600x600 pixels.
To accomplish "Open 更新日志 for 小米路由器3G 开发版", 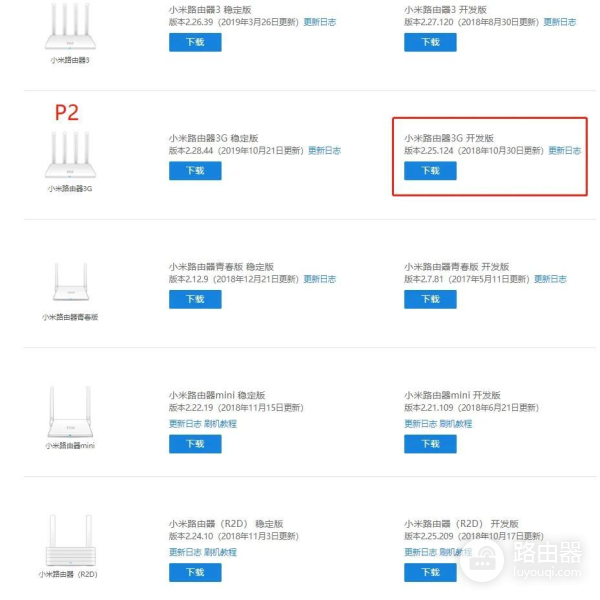I will (564, 151).
